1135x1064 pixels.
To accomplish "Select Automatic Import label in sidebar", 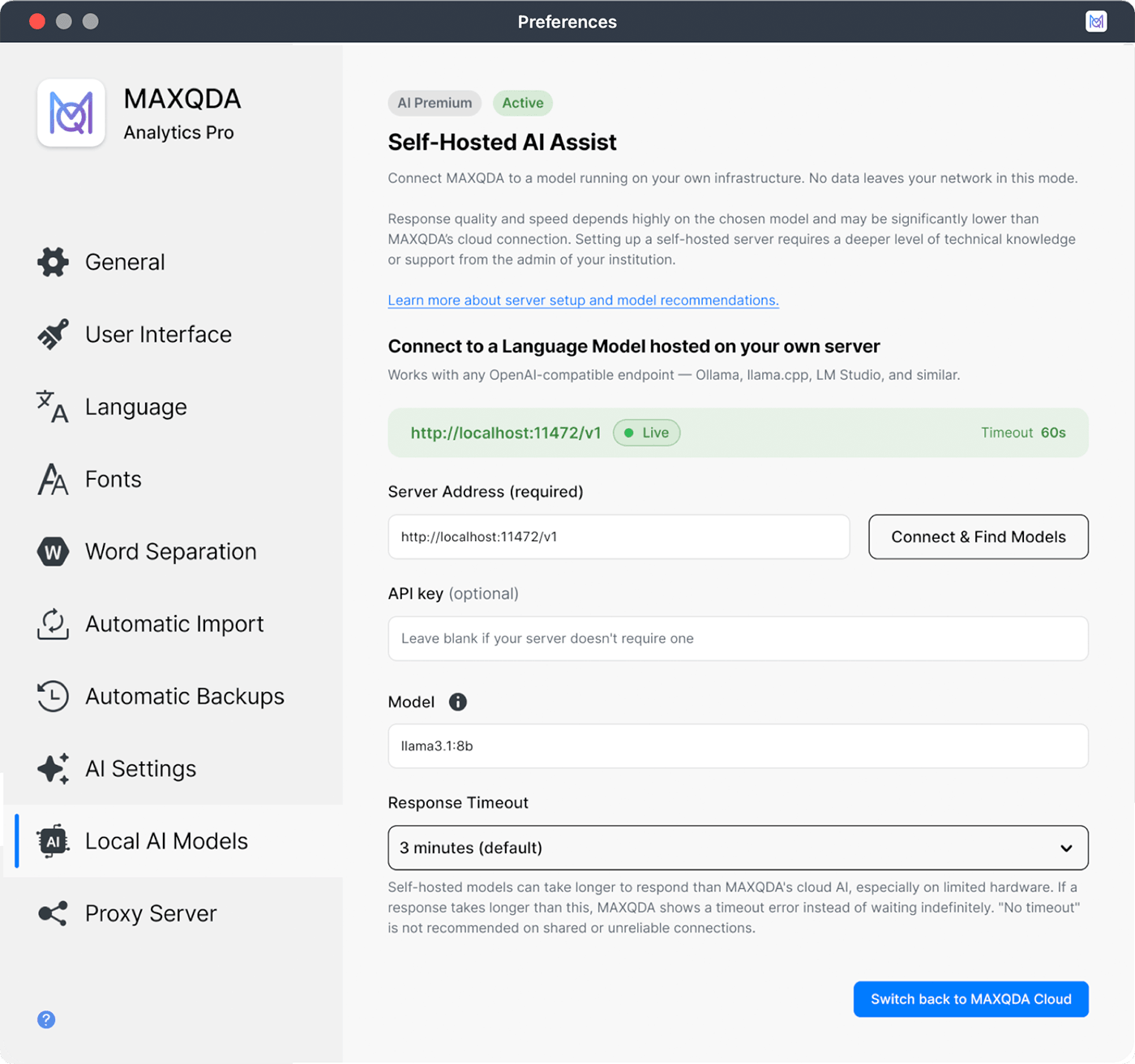I will [x=174, y=624].
